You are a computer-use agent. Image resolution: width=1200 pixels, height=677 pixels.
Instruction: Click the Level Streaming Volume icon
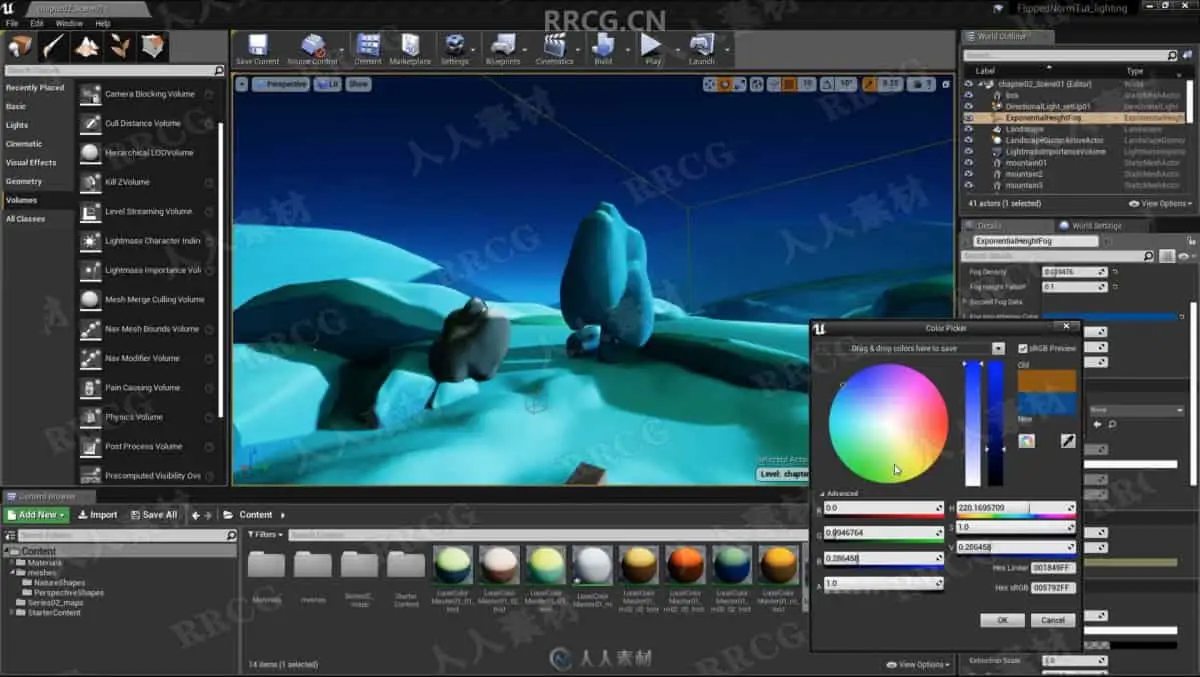(90, 211)
